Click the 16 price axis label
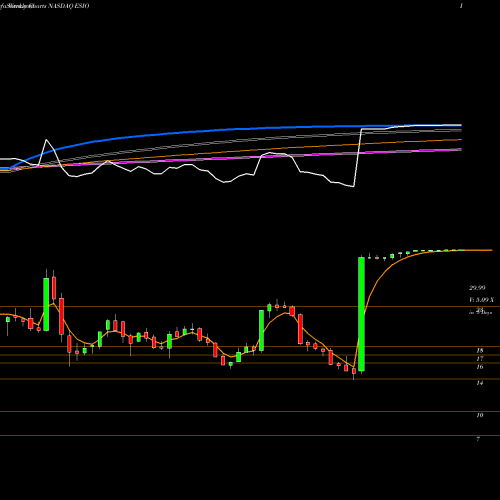The height and width of the screenshot is (500, 500). [480, 367]
